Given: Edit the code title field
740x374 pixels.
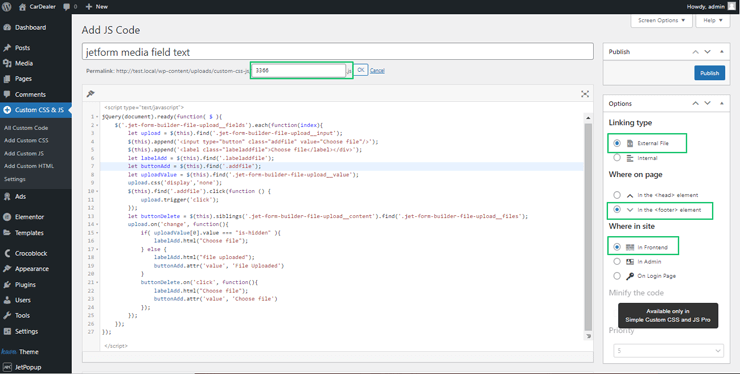Looking at the screenshot, I should click(337, 52).
